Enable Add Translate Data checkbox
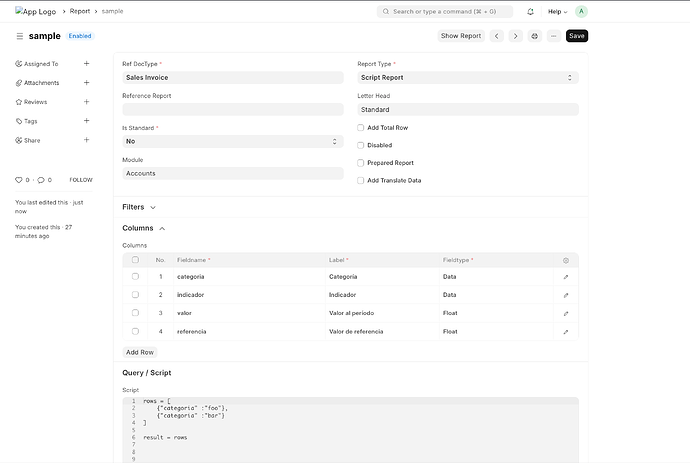Viewport: 690px width, 464px height. [x=360, y=180]
